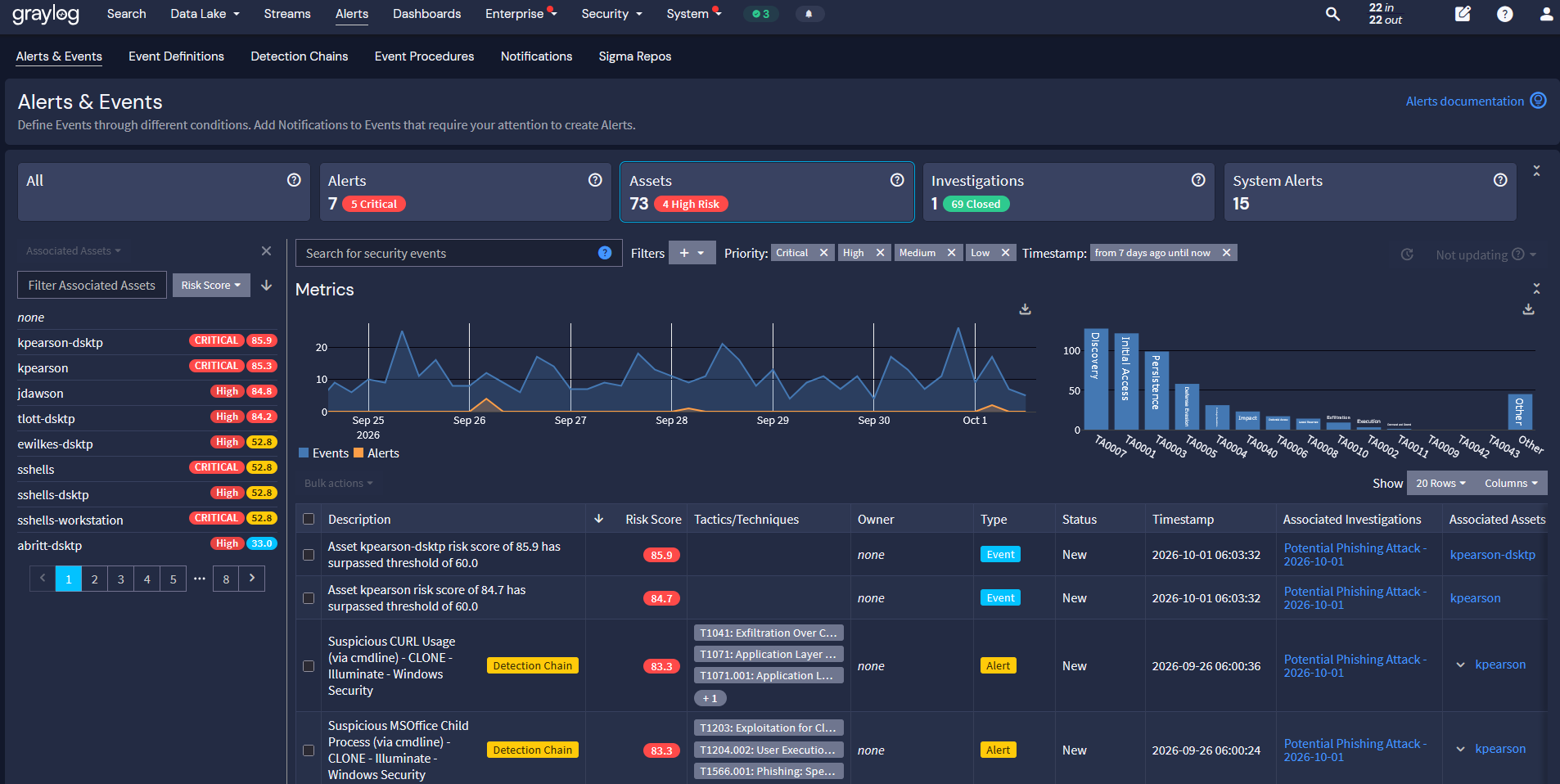1560x784 pixels.
Task: Go to the Search nav item
Action: [x=126, y=14]
